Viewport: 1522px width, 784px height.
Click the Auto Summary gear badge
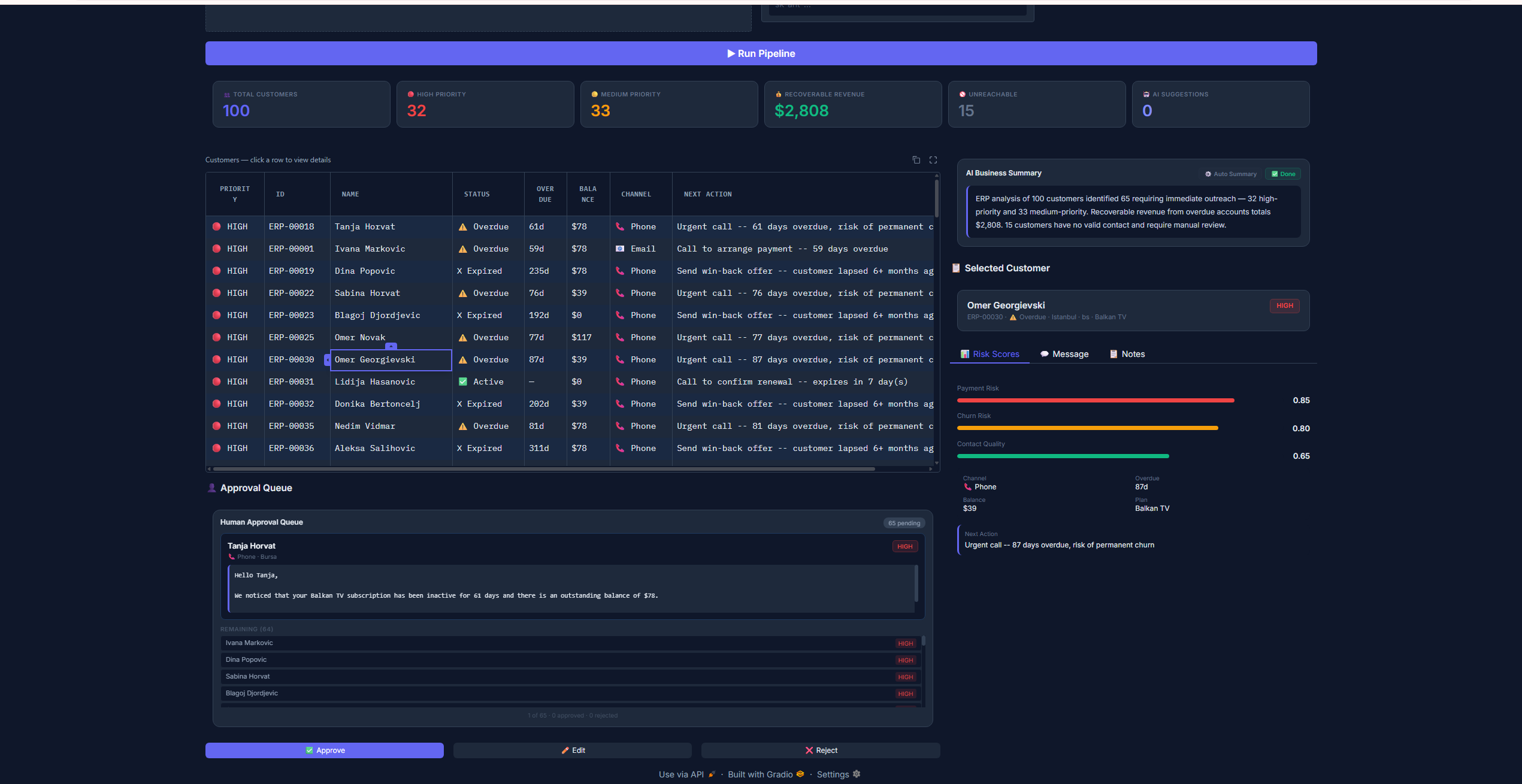point(1231,174)
